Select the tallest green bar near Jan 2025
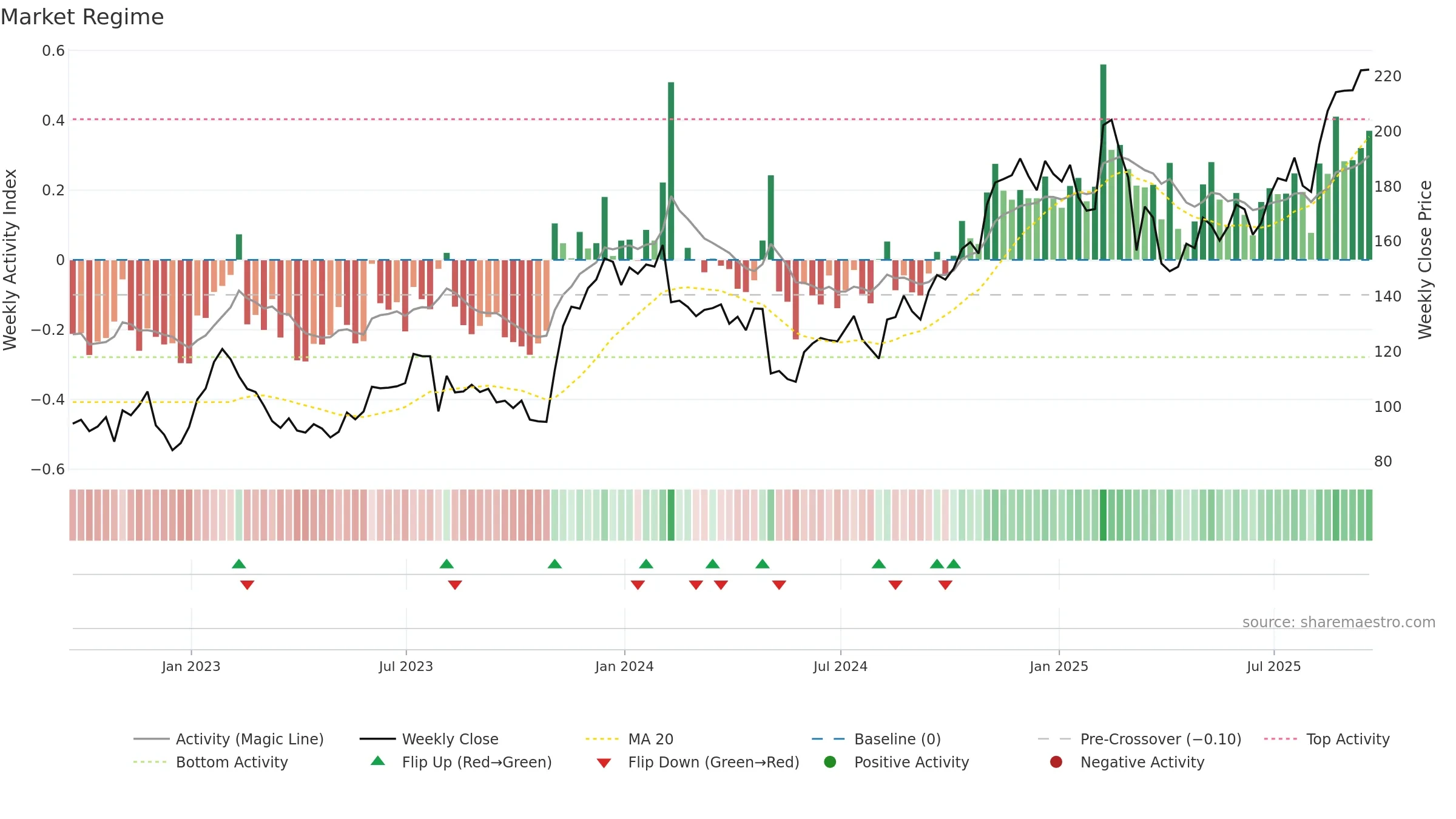Image resolution: width=1456 pixels, height=819 pixels. point(1103,162)
